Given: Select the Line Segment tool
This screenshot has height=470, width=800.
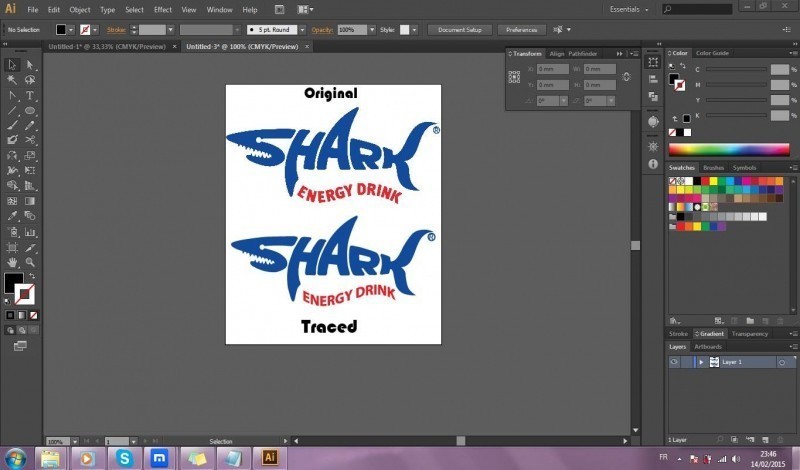Looking at the screenshot, I should point(12,110).
